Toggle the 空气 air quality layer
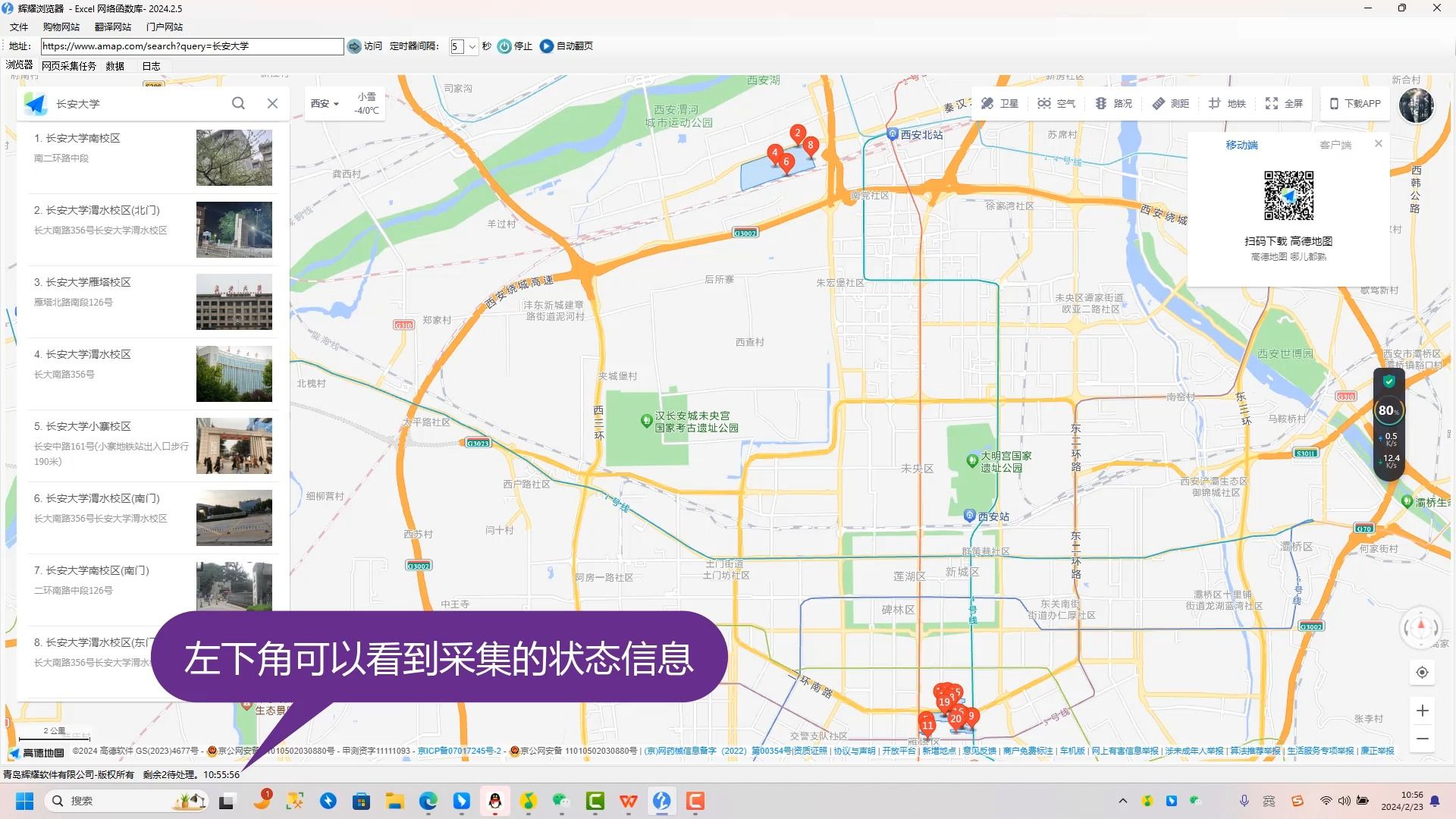This screenshot has width=1456, height=819. coord(1056,103)
